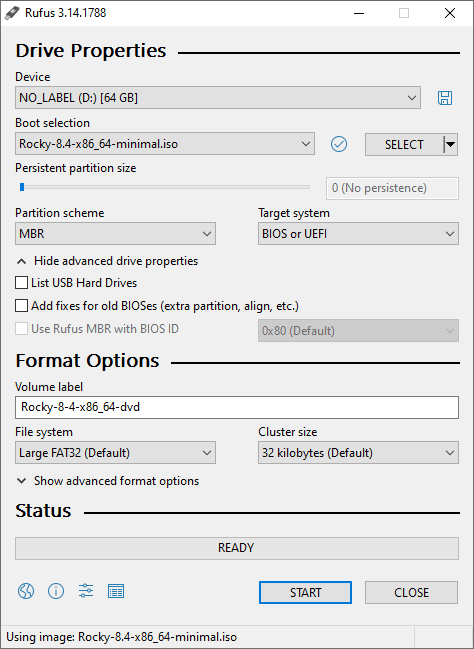Click the checksum checkmark circle icon

point(339,144)
